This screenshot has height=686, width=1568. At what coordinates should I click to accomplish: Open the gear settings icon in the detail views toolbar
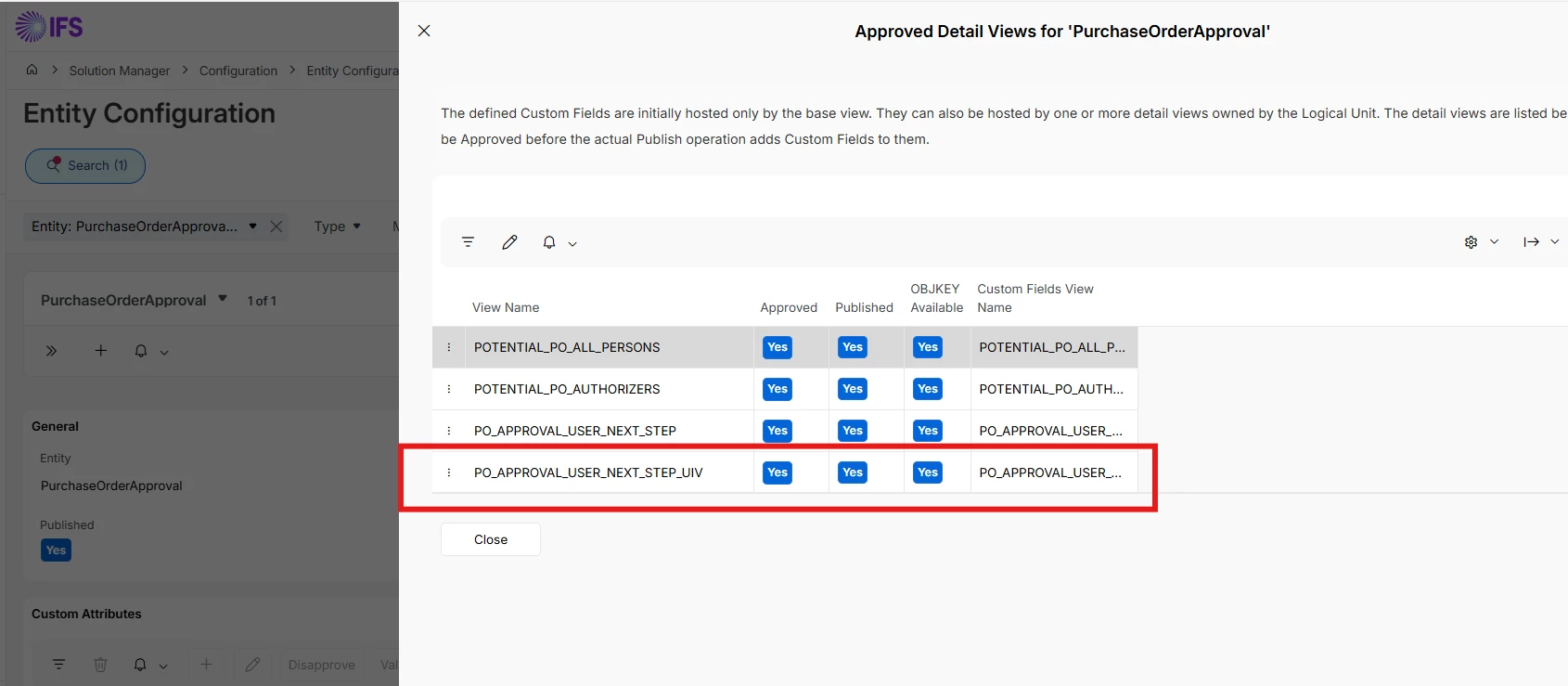pos(1471,242)
